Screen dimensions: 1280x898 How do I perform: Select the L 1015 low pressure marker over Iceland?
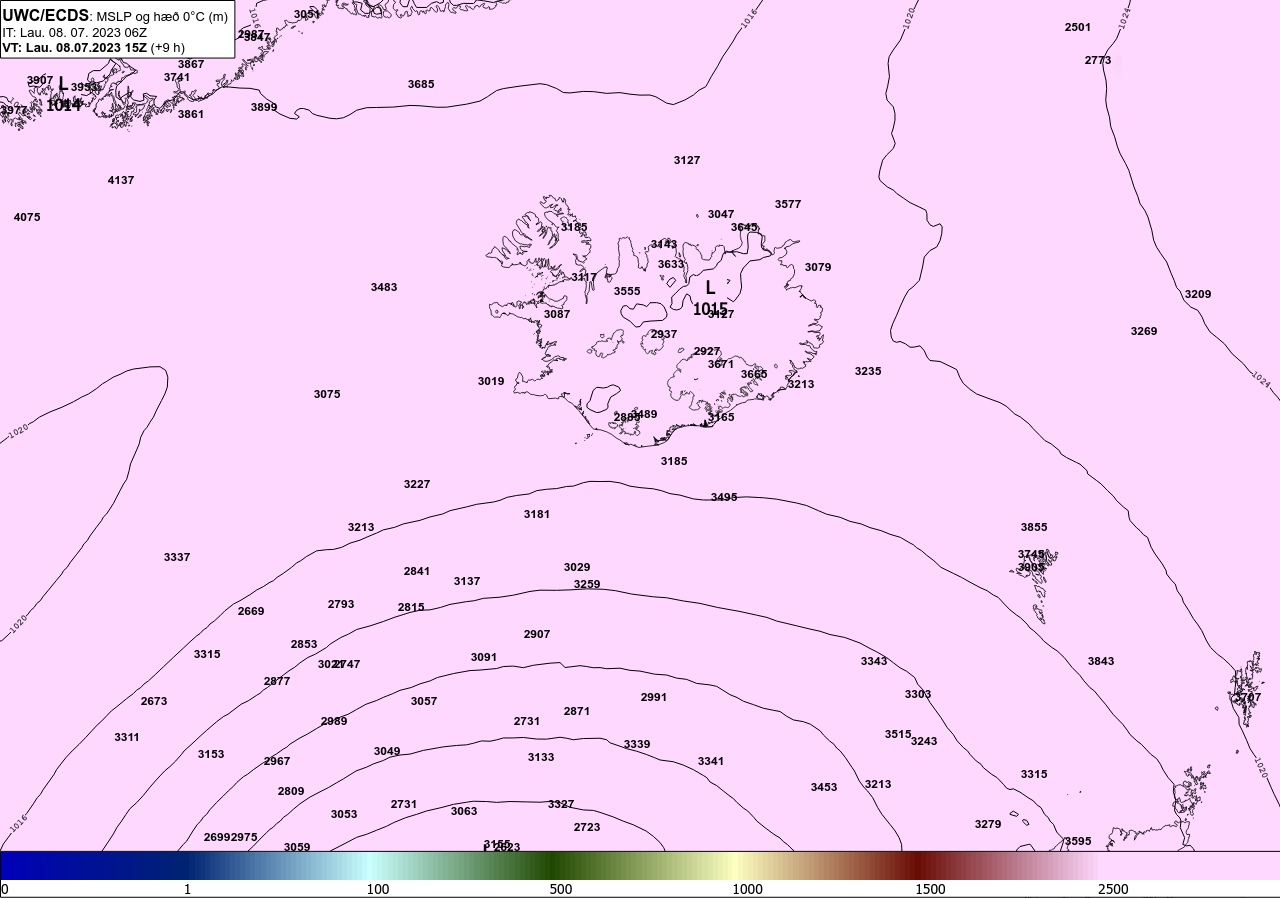pyautogui.click(x=710, y=298)
